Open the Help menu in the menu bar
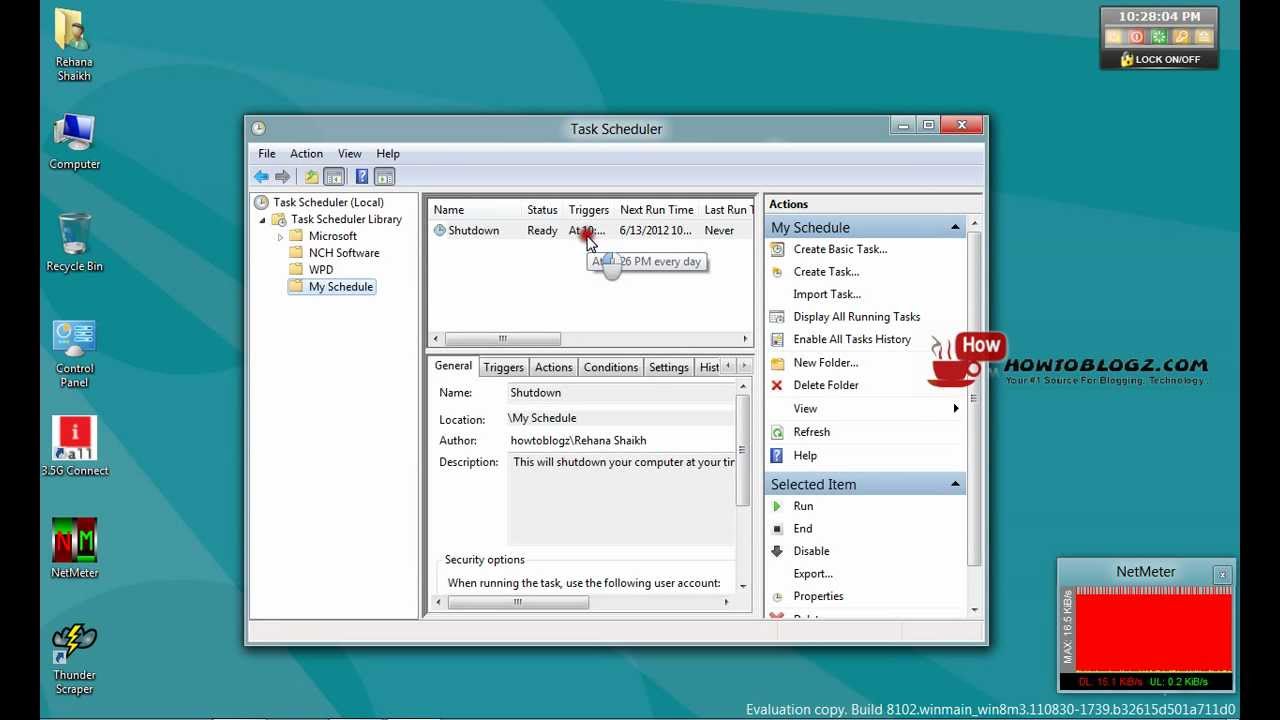This screenshot has width=1280, height=720. pos(388,154)
